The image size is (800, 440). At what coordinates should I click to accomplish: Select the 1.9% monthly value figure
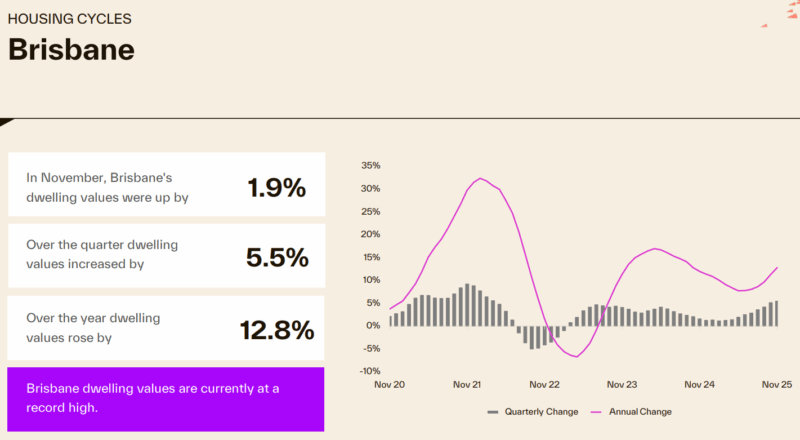pyautogui.click(x=276, y=186)
